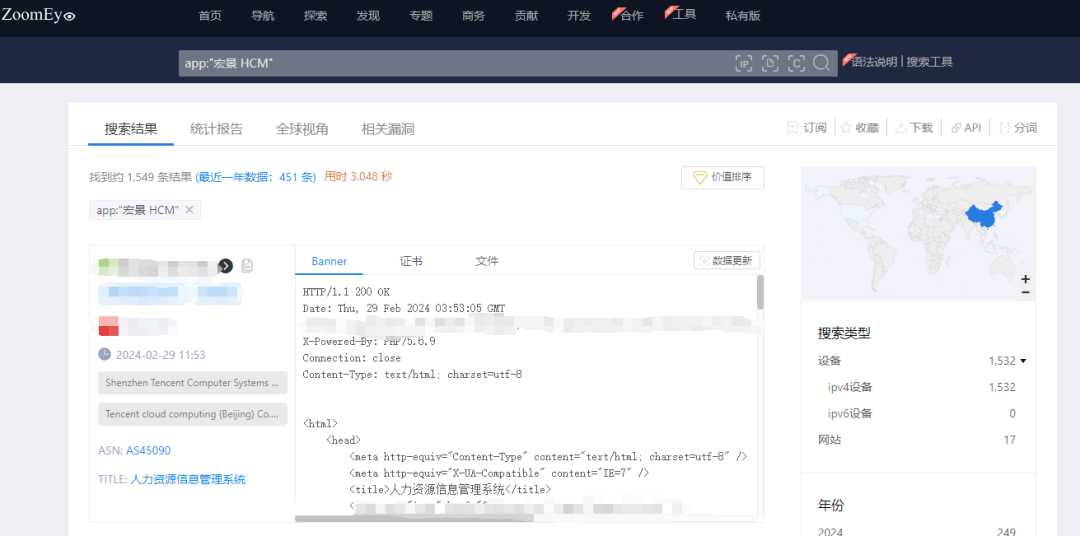Image resolution: width=1080 pixels, height=536 pixels.
Task: Zoom in the map with plus icon
Action: tap(1026, 279)
